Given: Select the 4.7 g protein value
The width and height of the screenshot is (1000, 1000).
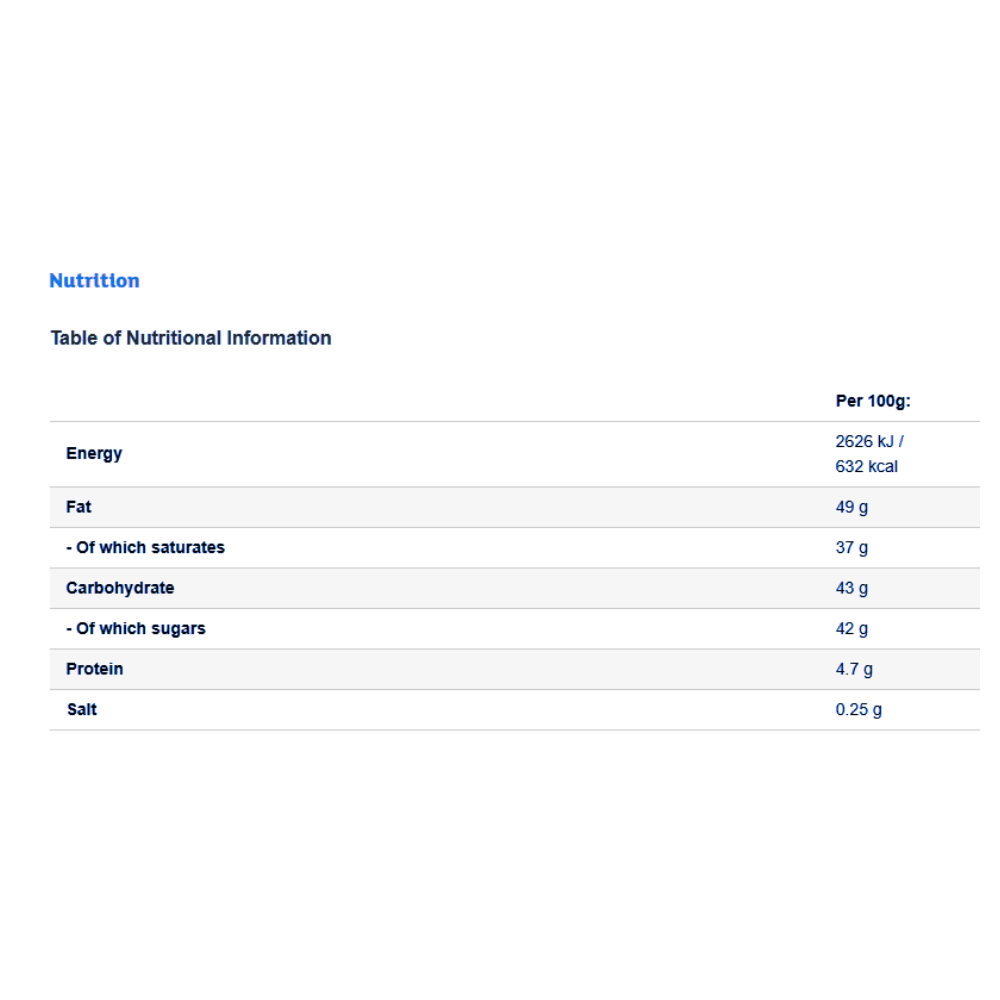Looking at the screenshot, I should point(854,669).
